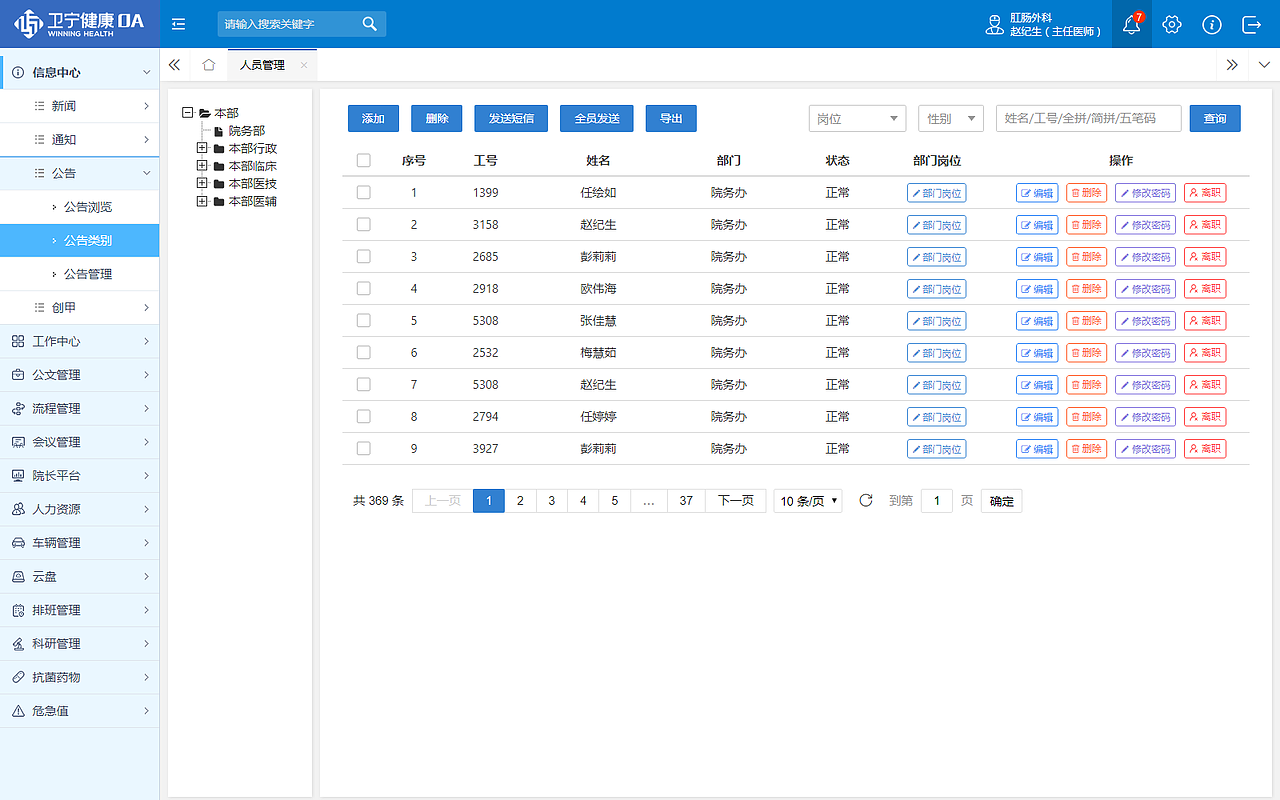Check the checkbox for 任绘如 row
The width and height of the screenshot is (1280, 800).
point(363,192)
